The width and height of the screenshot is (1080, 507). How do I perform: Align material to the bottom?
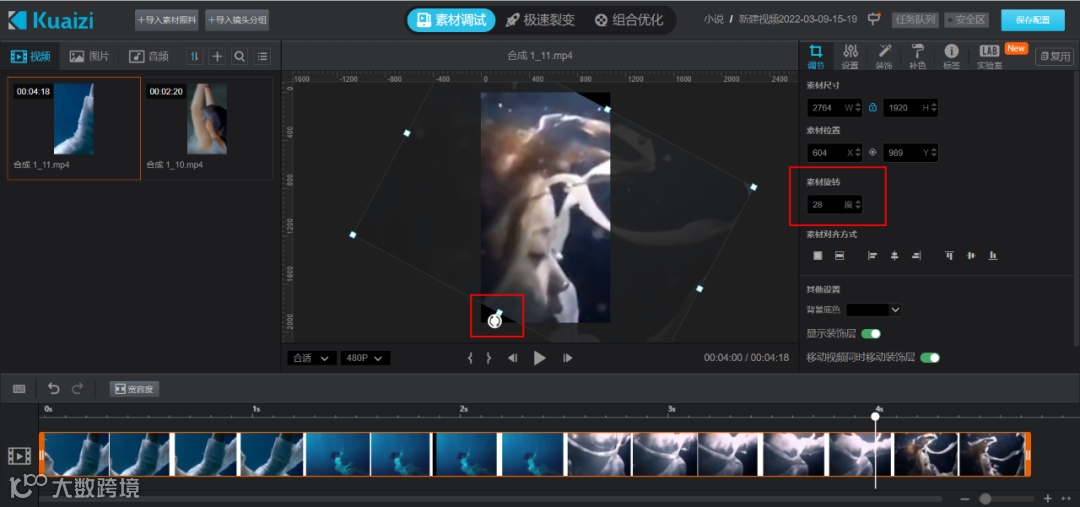pyautogui.click(x=993, y=256)
